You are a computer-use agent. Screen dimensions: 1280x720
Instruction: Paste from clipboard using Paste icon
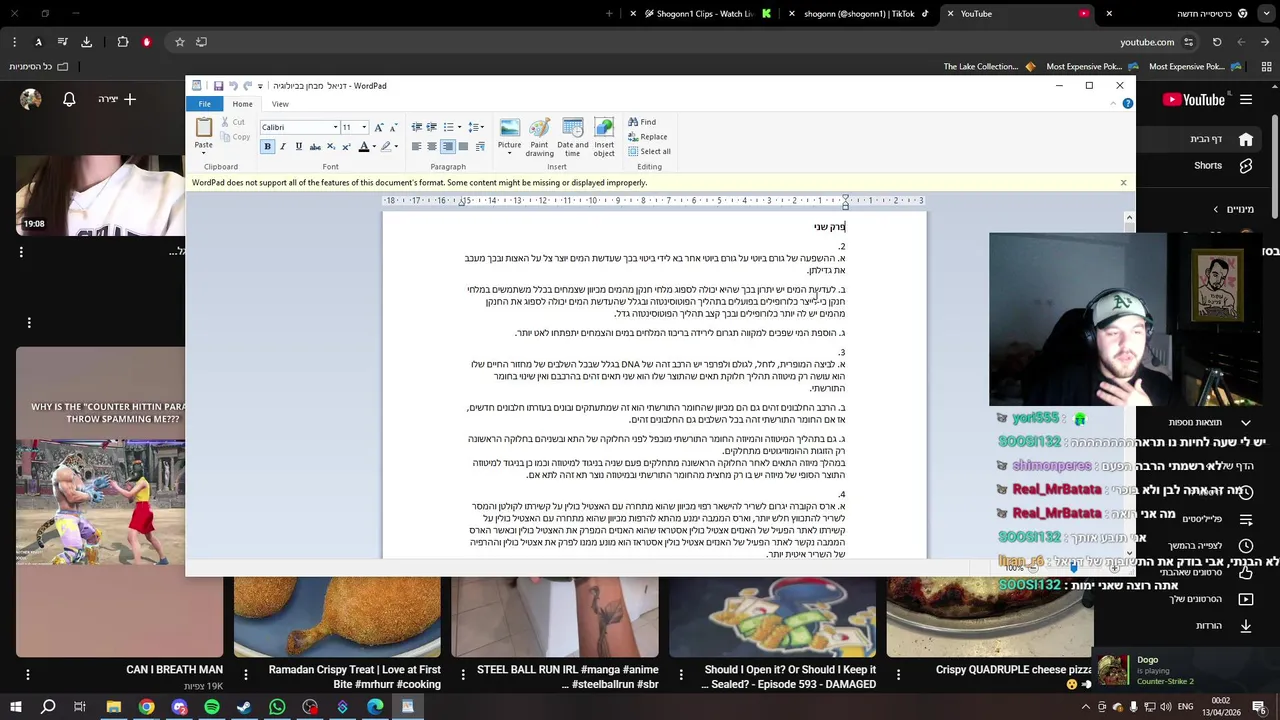[x=204, y=128]
